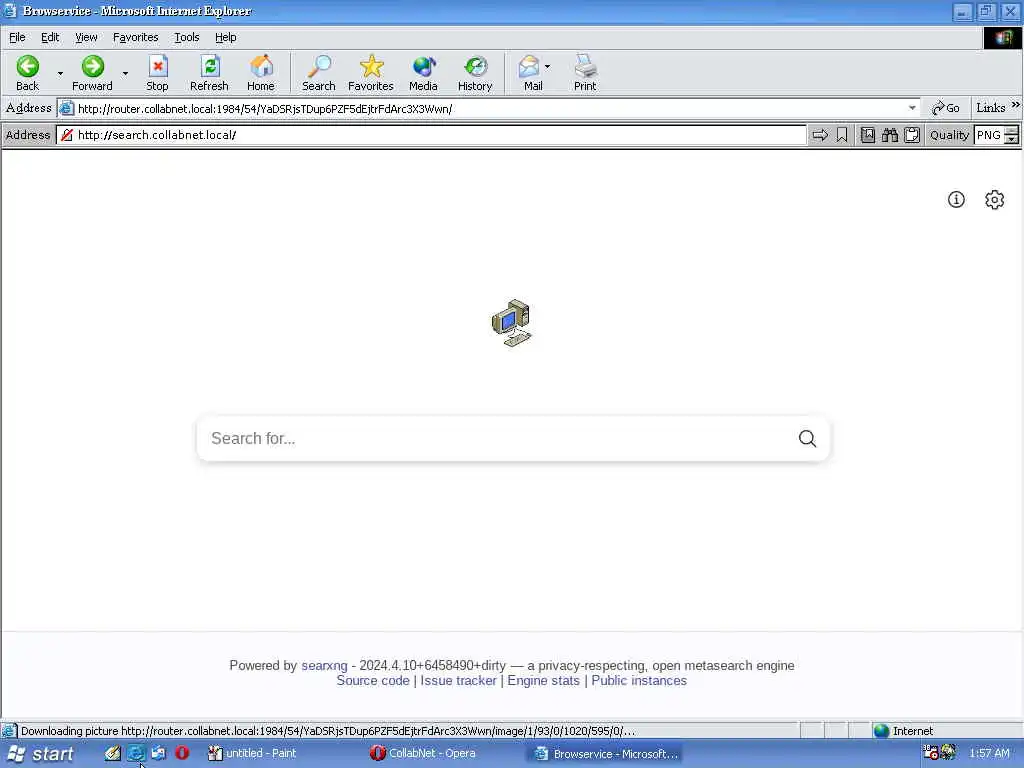Open SearXNG preferences gear icon
Screen dimensions: 1024x768
tap(995, 200)
